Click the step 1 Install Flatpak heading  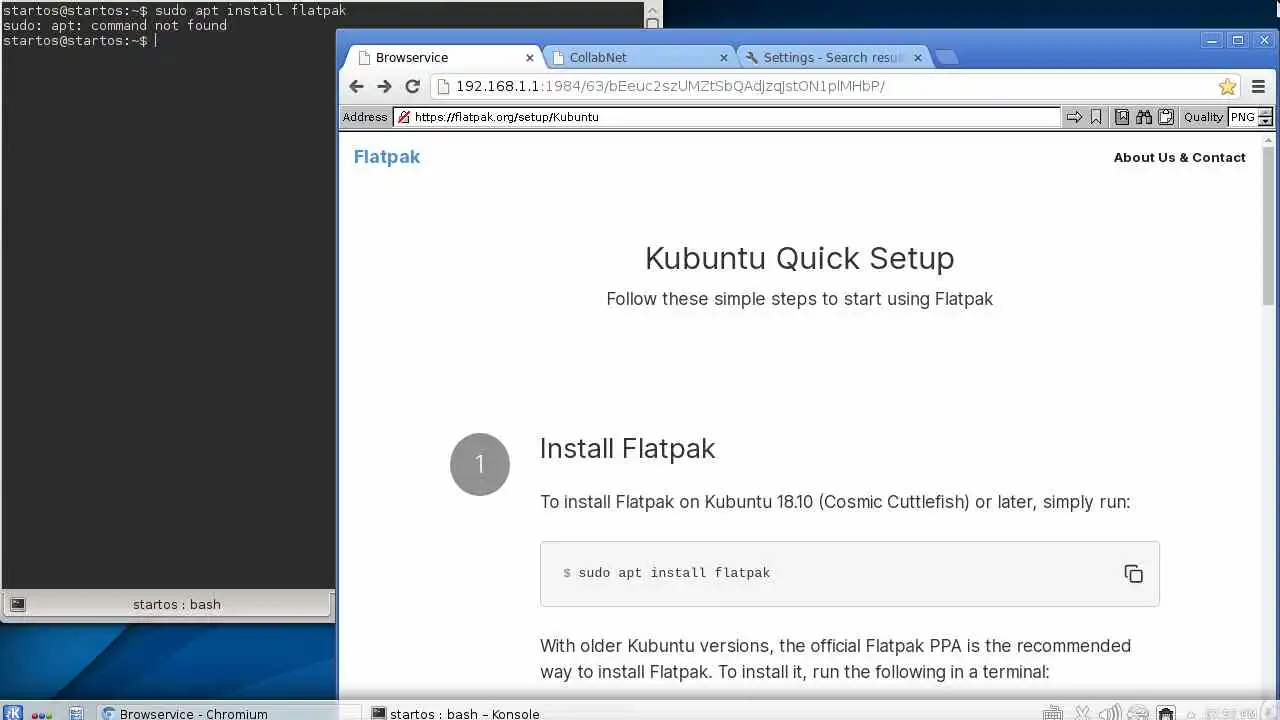pyautogui.click(x=627, y=449)
